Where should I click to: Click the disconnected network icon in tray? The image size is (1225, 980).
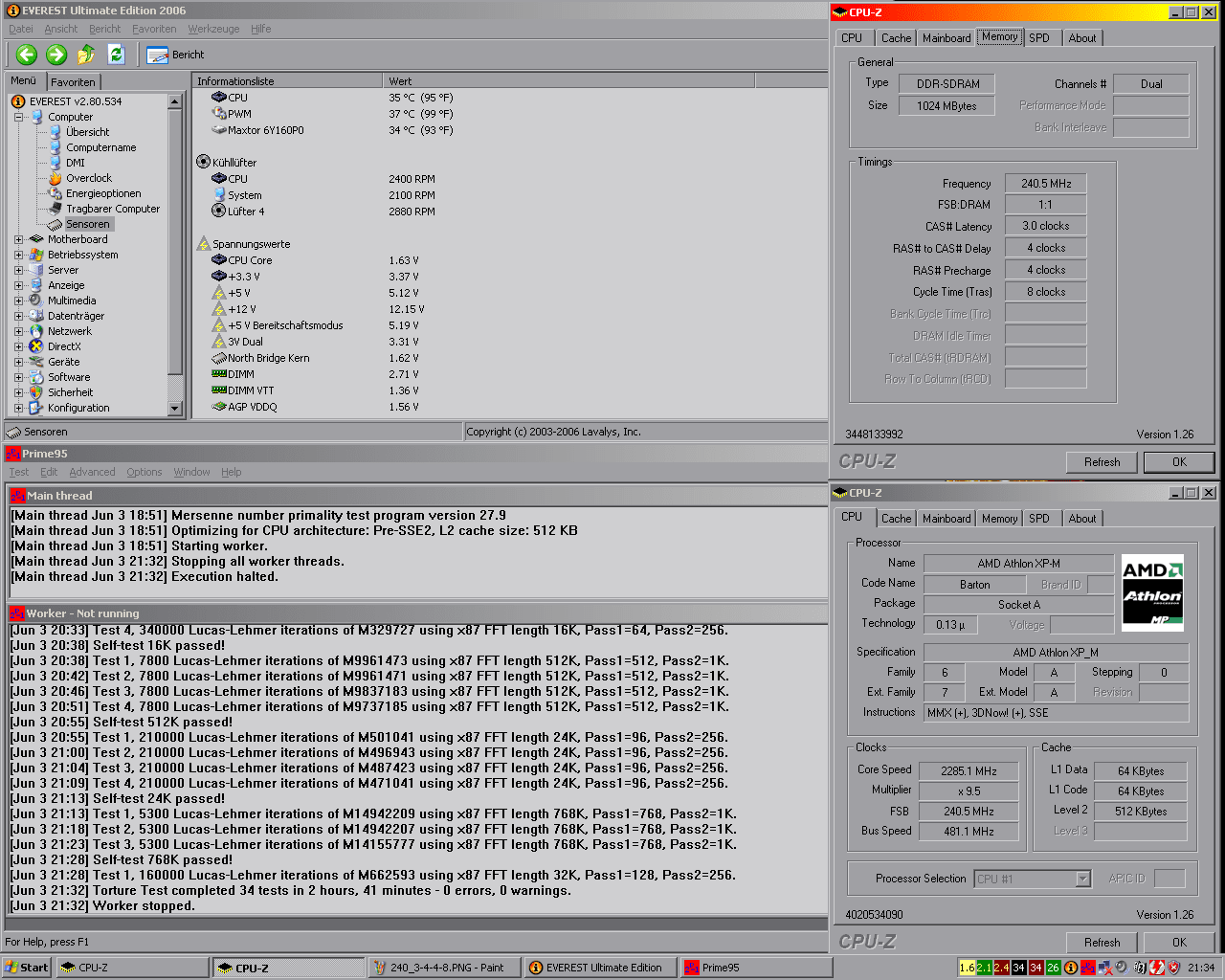click(1104, 968)
